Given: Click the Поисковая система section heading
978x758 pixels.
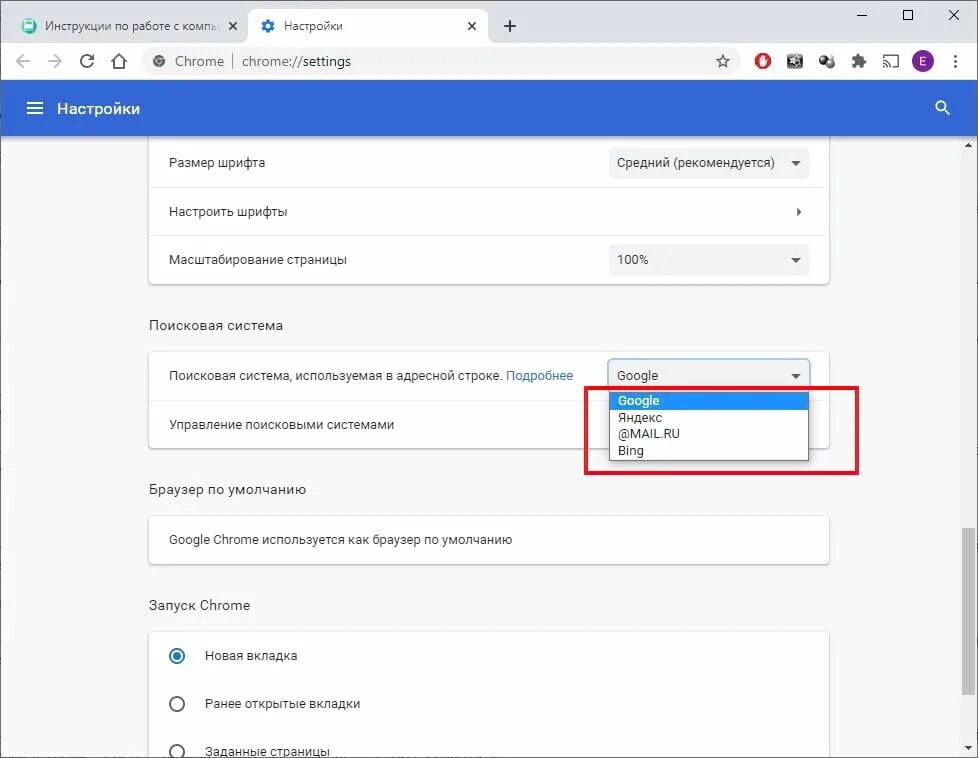Looking at the screenshot, I should coord(216,325).
